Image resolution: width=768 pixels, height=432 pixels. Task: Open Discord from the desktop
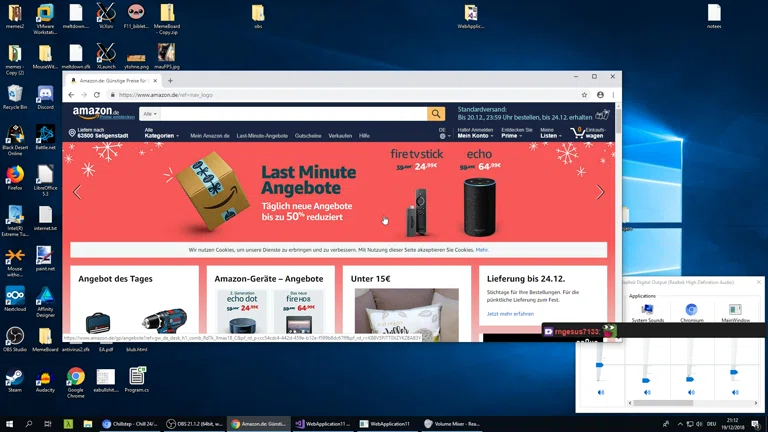(45, 95)
